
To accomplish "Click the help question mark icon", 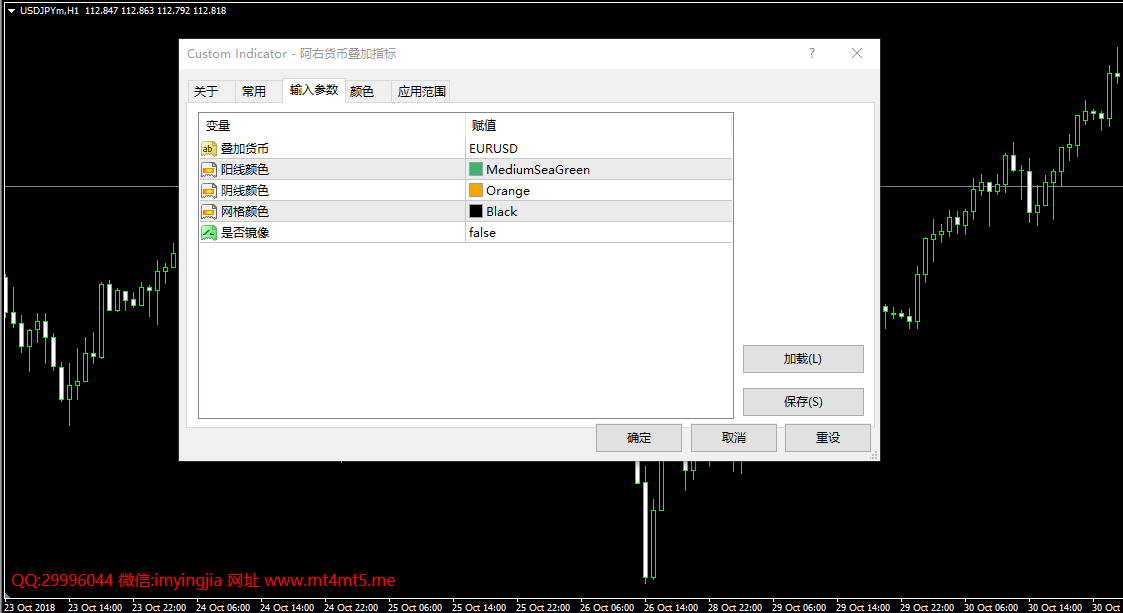I will pos(812,54).
